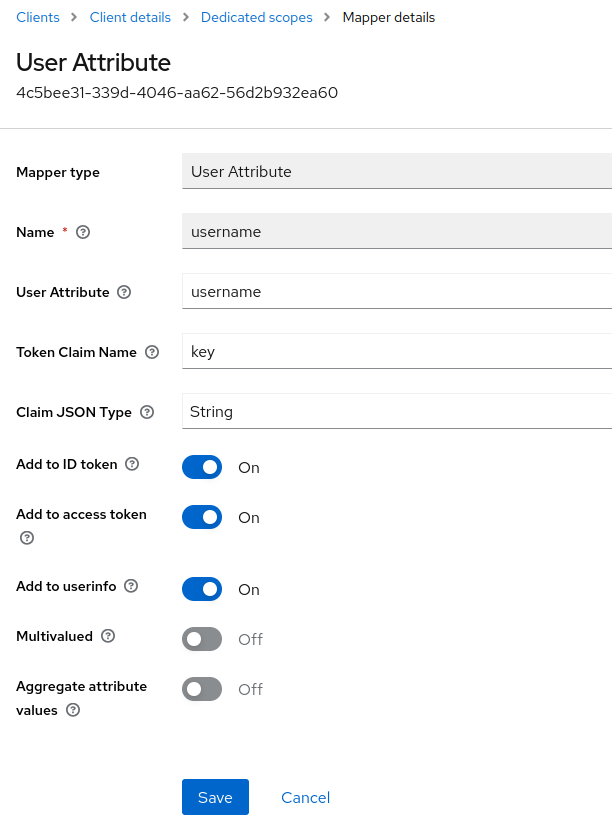Viewport: 612px width, 822px height.
Task: Show help for Claim JSON Type
Action: point(147,412)
